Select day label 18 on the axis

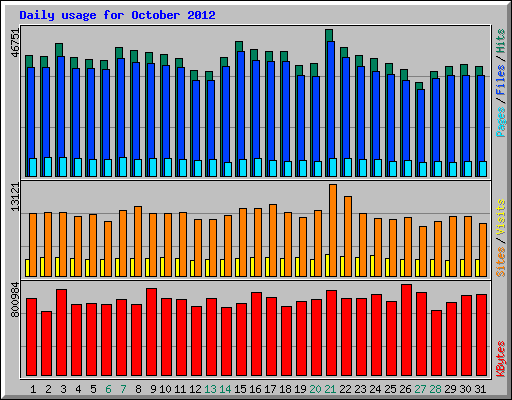(285, 389)
